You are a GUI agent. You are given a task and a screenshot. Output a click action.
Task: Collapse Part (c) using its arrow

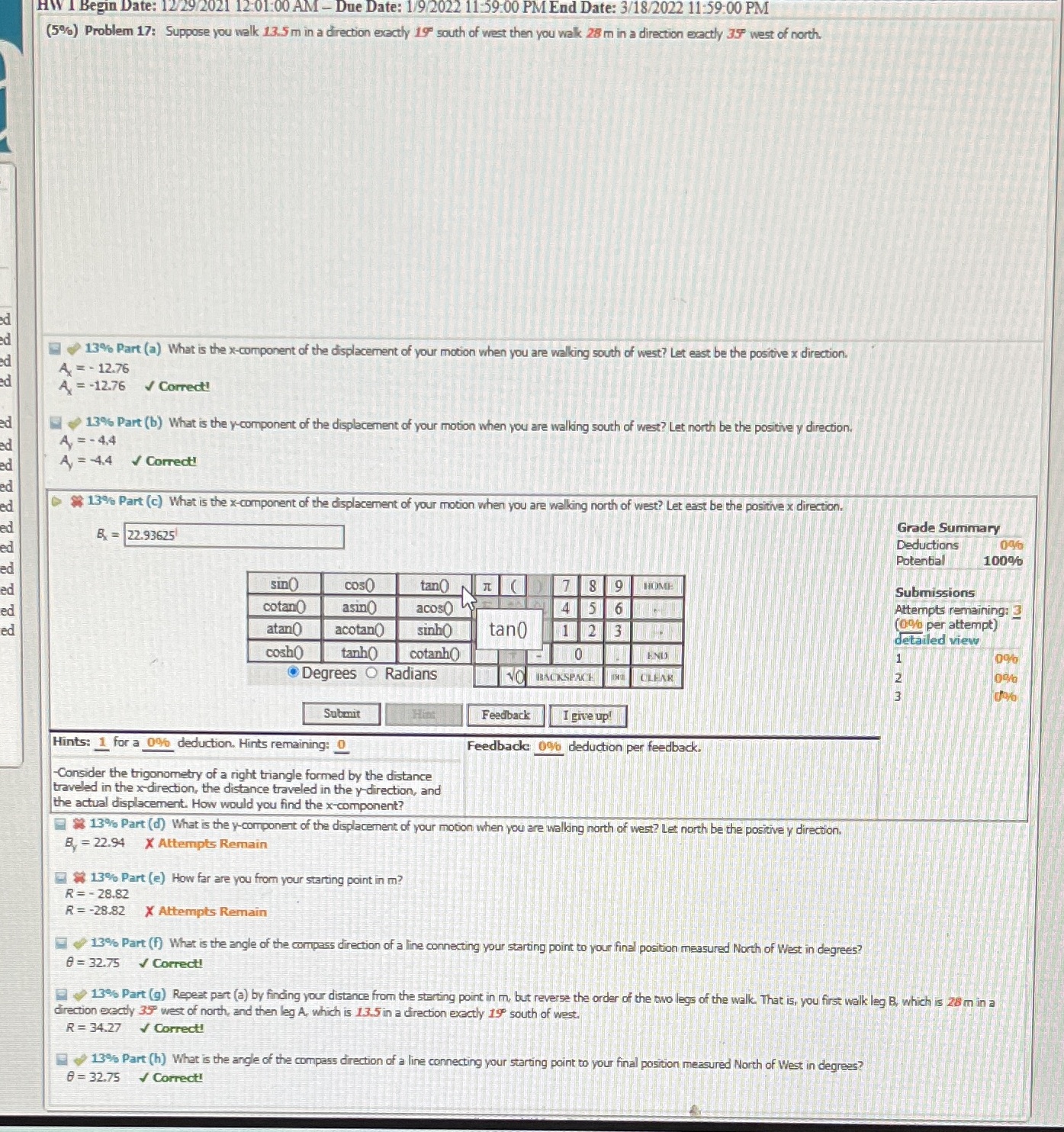click(x=56, y=501)
